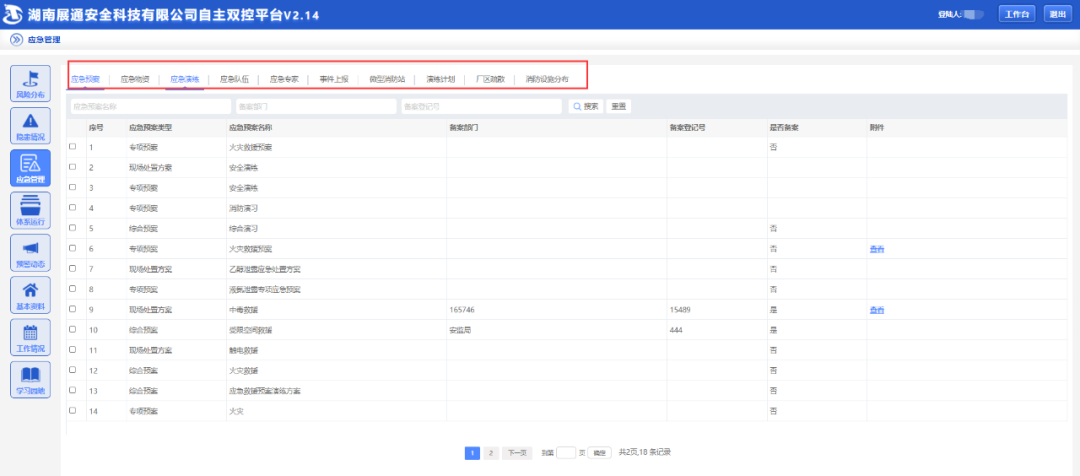The width and height of the screenshot is (1080, 476).
Task: Click the 搜索 search button
Action: point(586,107)
